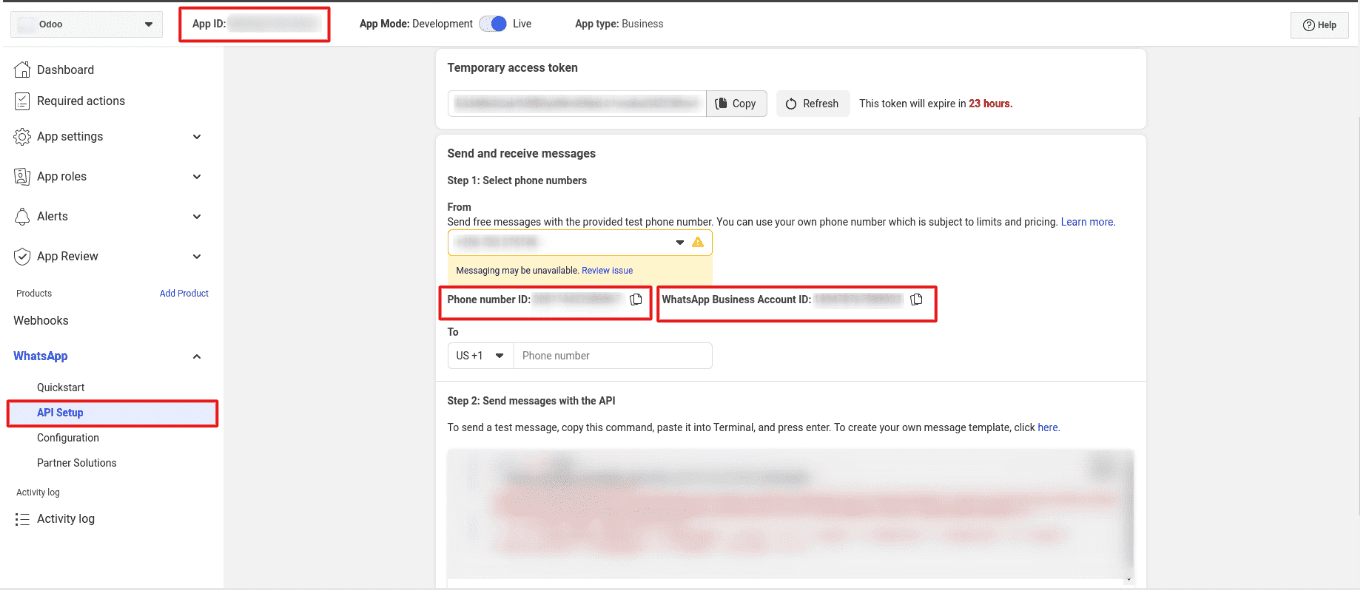1360x590 pixels.
Task: Open Configuration under WhatsApp
Action: (68, 438)
